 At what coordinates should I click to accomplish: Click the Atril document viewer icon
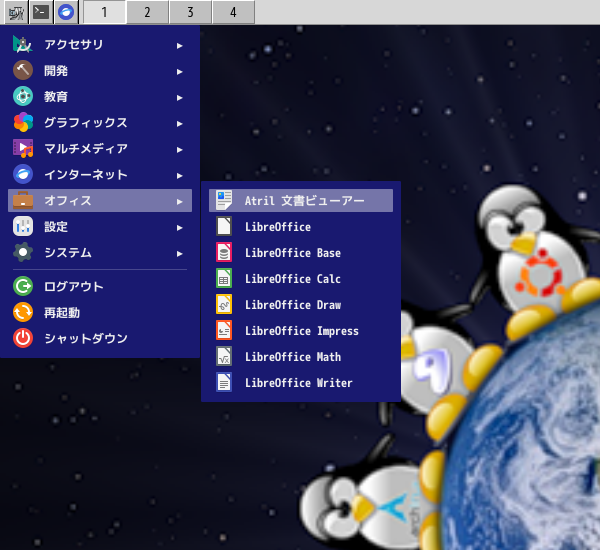(223, 201)
